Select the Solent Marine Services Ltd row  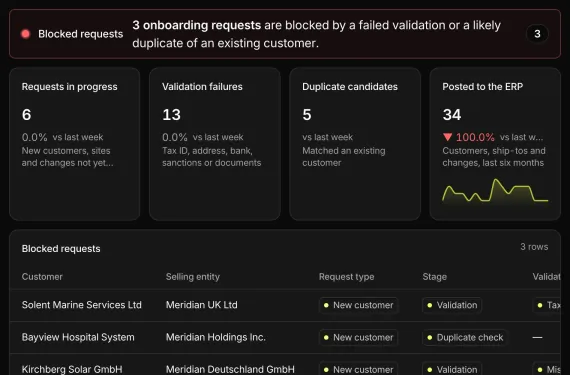coord(285,305)
